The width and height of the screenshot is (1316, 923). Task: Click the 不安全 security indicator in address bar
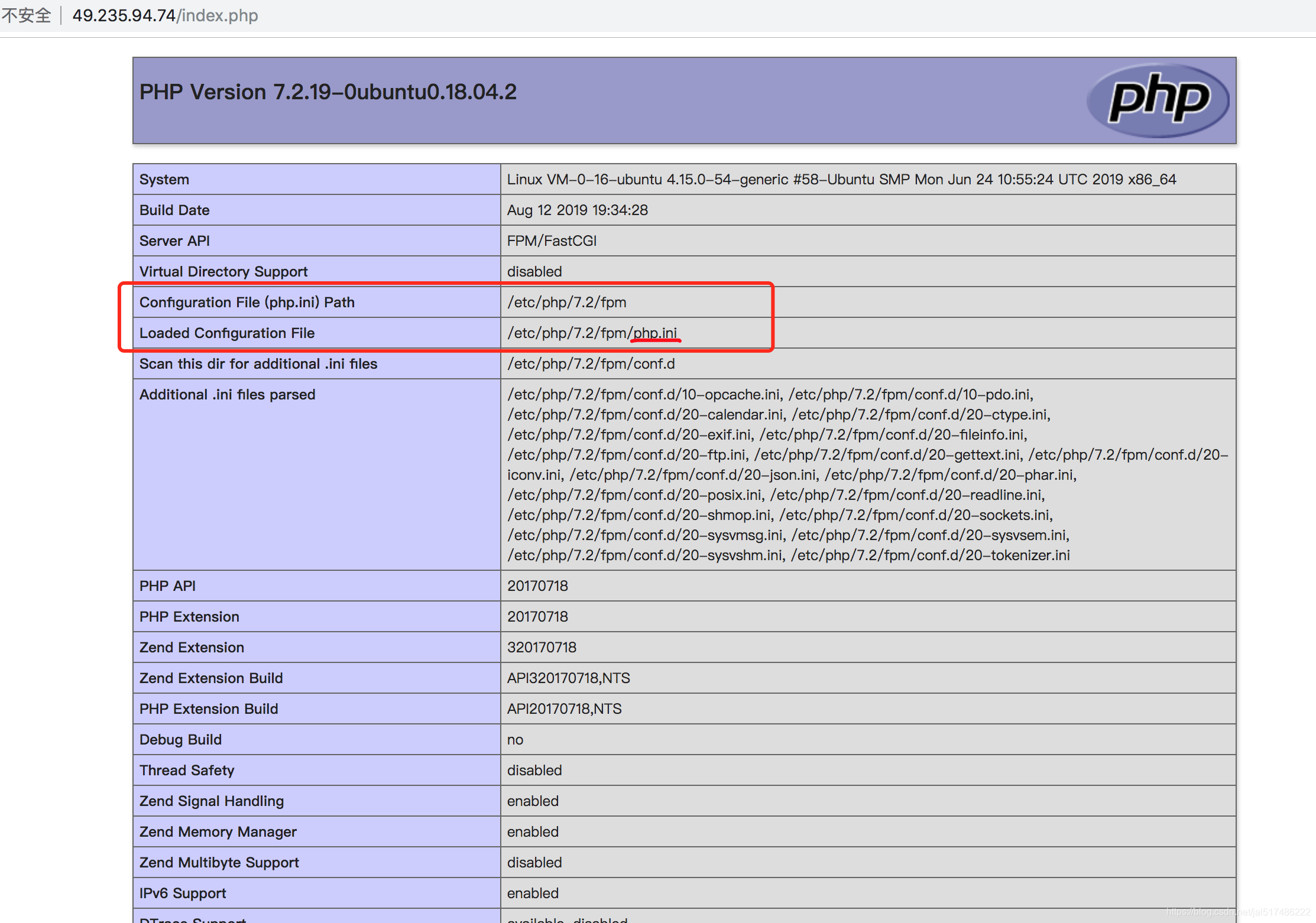pyautogui.click(x=27, y=15)
